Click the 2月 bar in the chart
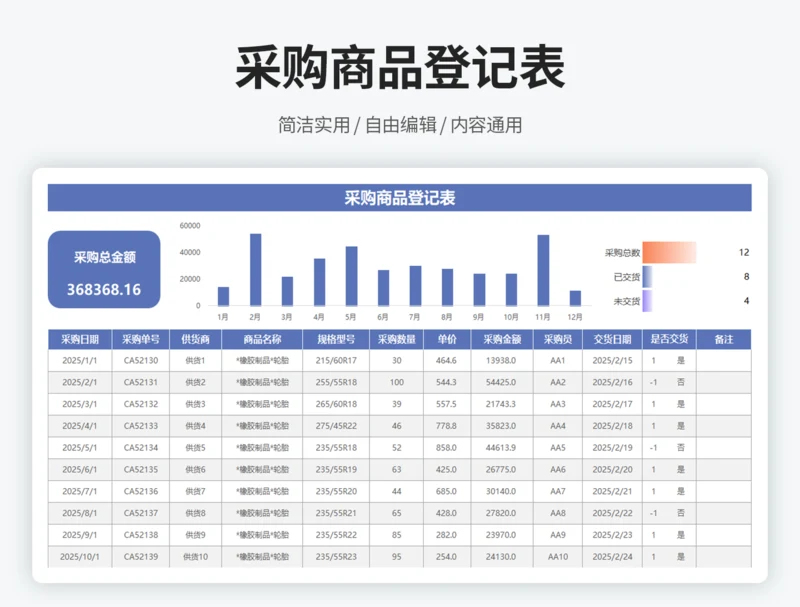Screen dimensions: 800x607 tap(256, 270)
